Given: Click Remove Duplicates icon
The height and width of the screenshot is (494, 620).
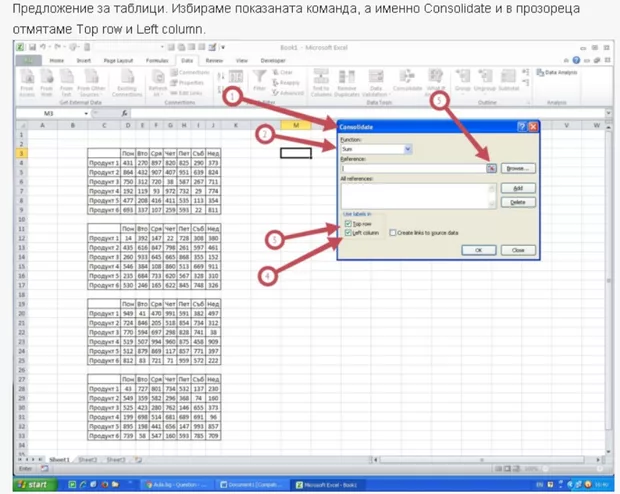Looking at the screenshot, I should (x=347, y=82).
